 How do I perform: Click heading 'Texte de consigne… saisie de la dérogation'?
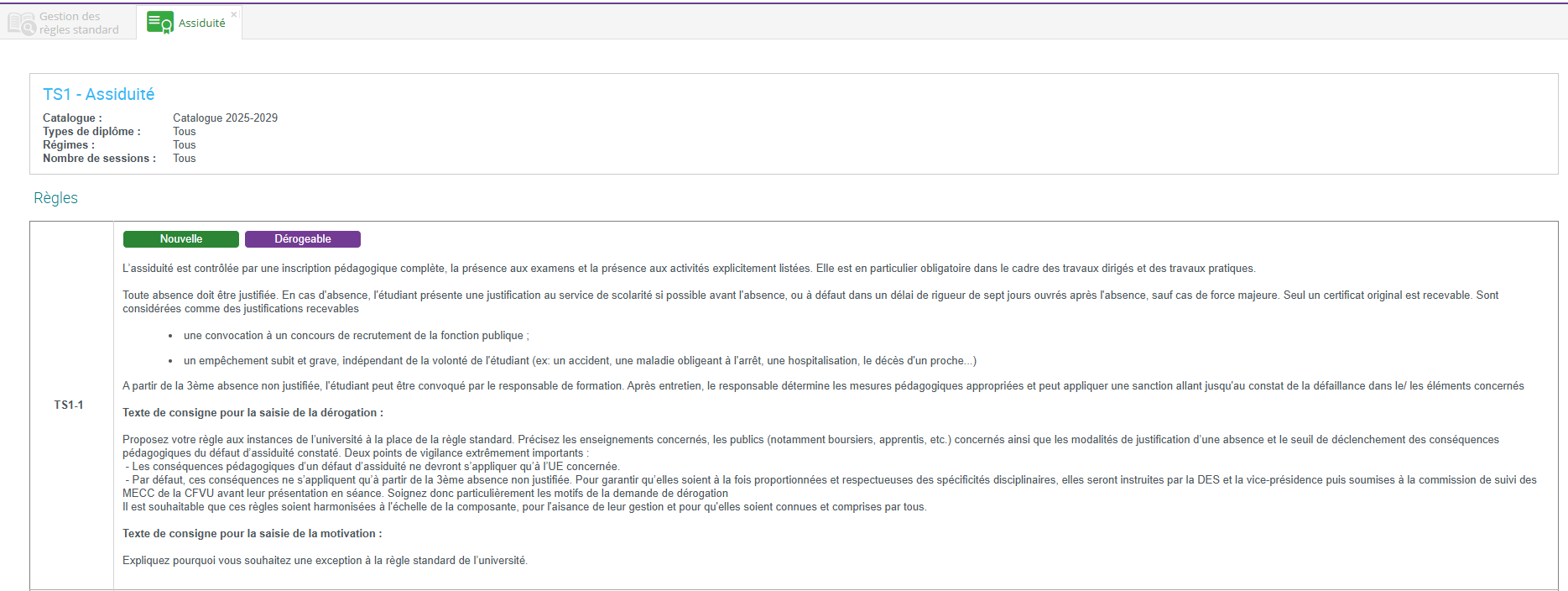[x=253, y=413]
